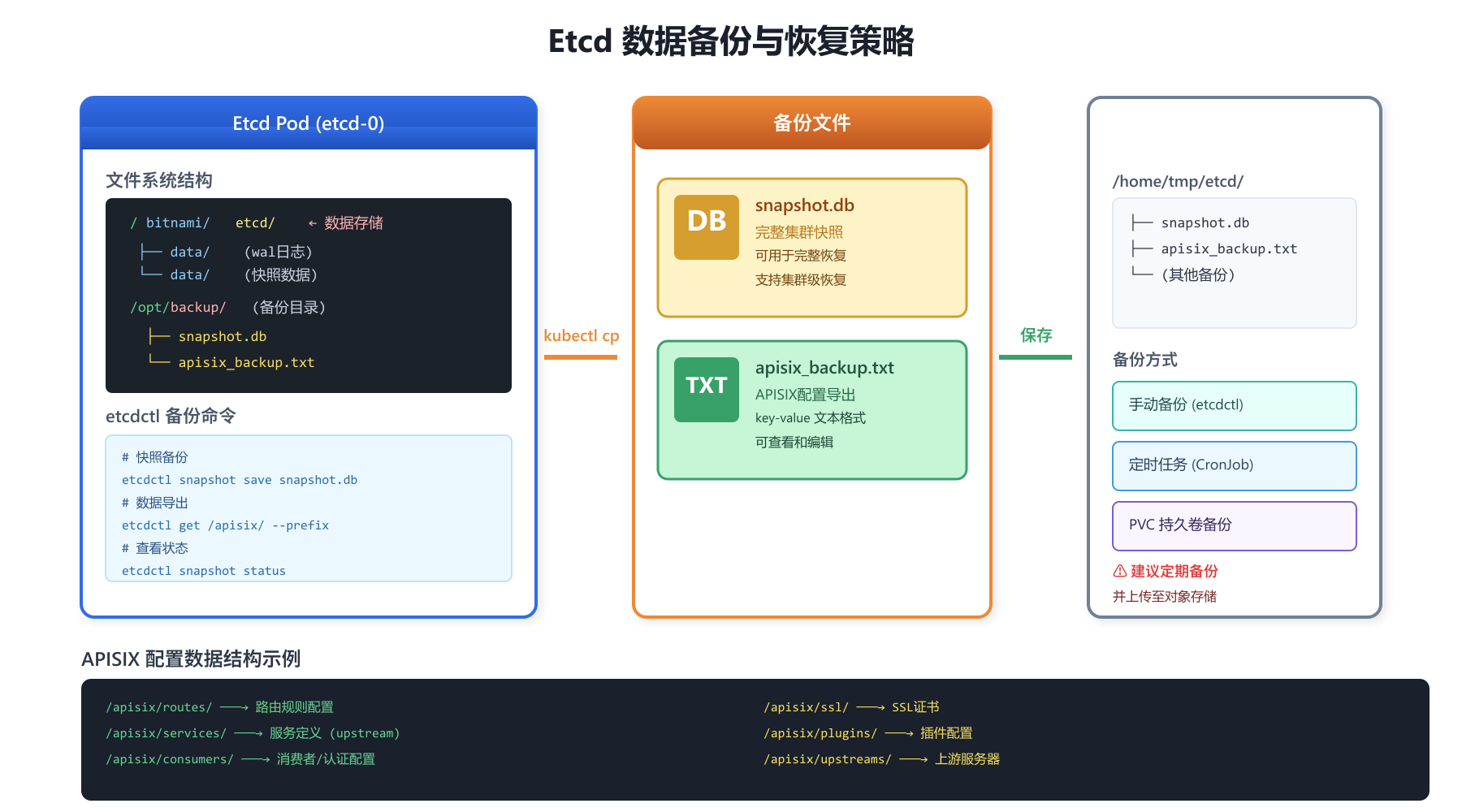Click the PVC 持久卷备份 option
This screenshot has width=1462, height=812.
click(x=1234, y=525)
